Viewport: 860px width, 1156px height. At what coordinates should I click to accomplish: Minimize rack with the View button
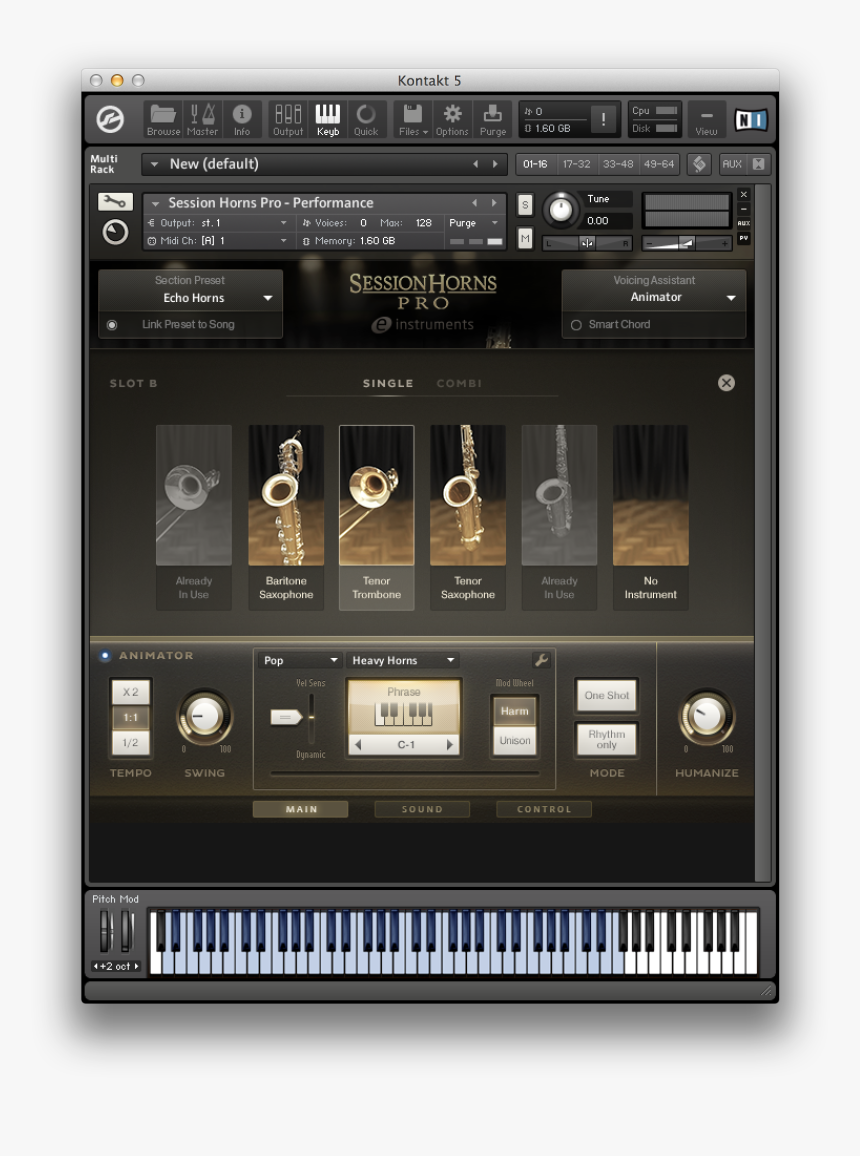(706, 121)
